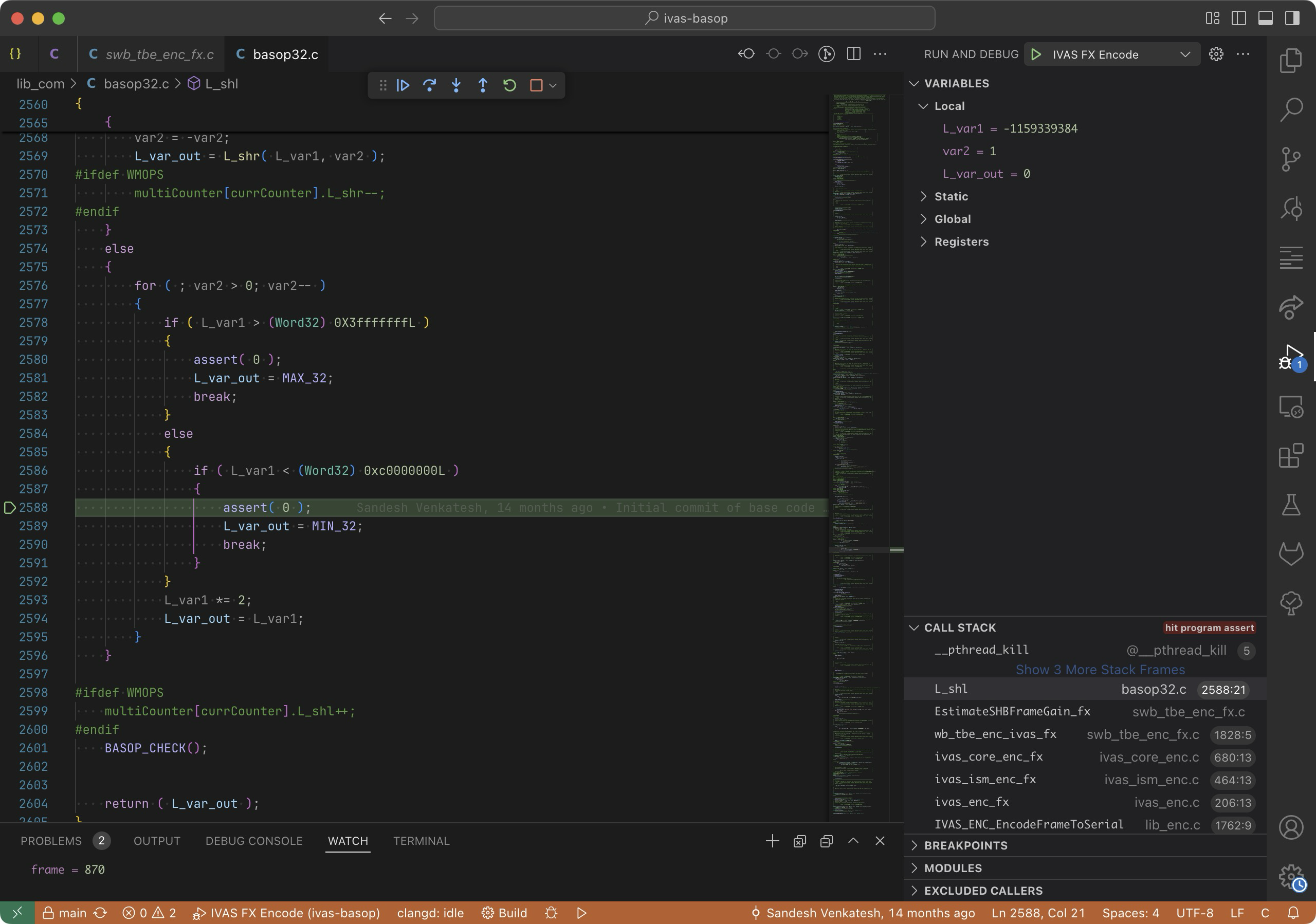This screenshot has height=924, width=1316.
Task: Toggle the bottom panel layout button
Action: (x=1265, y=19)
